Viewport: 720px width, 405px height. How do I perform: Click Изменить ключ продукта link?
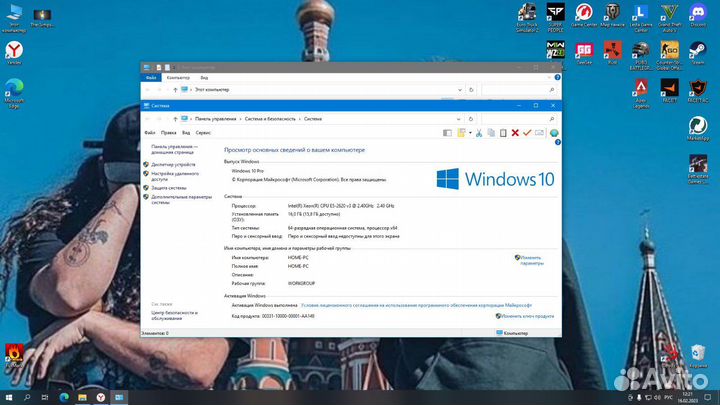click(x=527, y=316)
